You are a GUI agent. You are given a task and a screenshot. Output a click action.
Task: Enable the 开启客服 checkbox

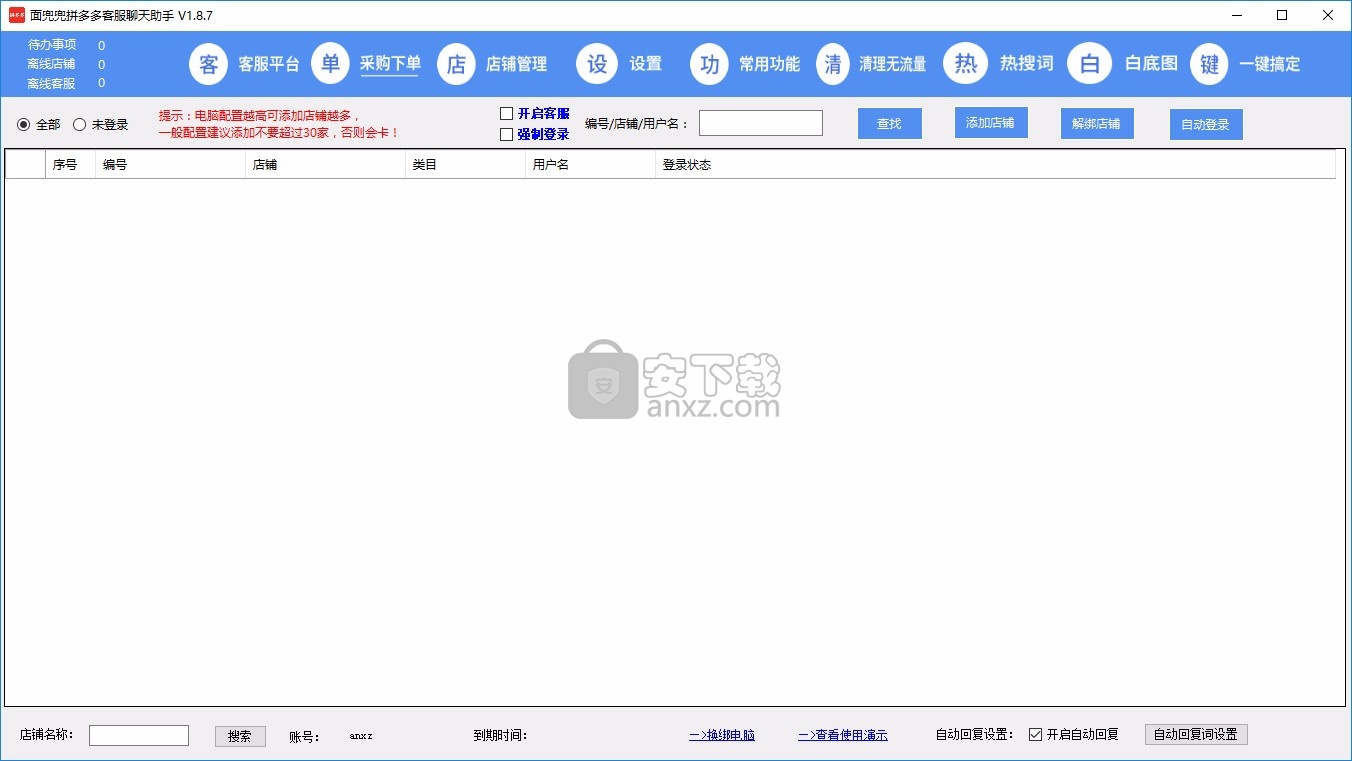[506, 114]
